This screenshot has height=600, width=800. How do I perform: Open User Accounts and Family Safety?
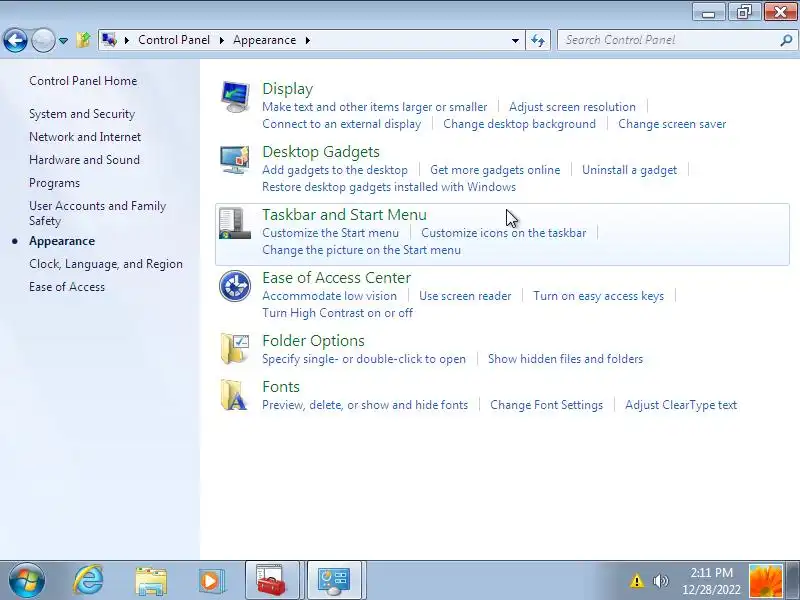pos(97,213)
